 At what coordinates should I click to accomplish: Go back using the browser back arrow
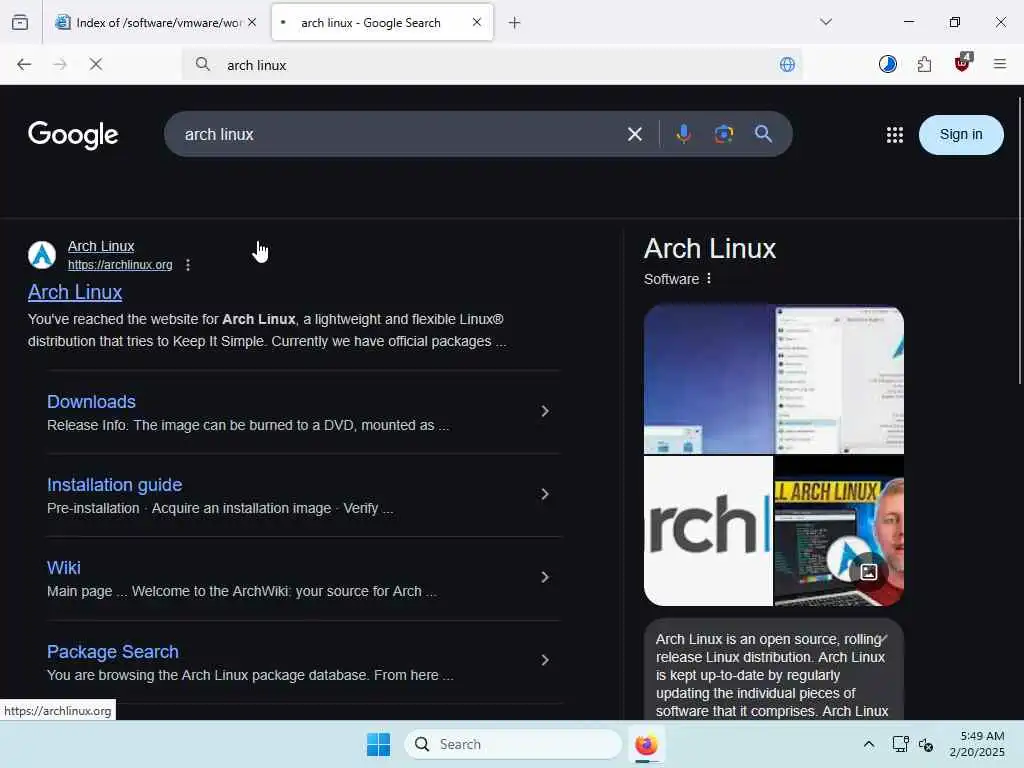[24, 64]
